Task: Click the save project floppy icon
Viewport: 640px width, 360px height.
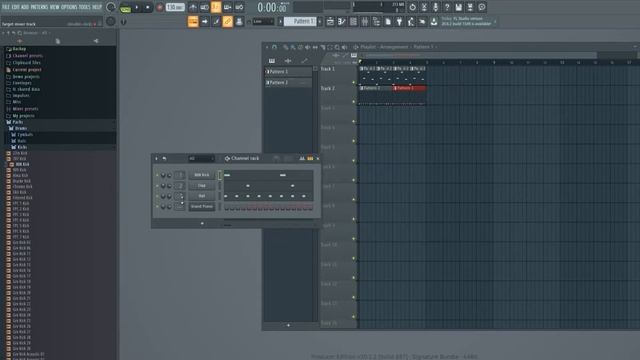Action: click(459, 7)
